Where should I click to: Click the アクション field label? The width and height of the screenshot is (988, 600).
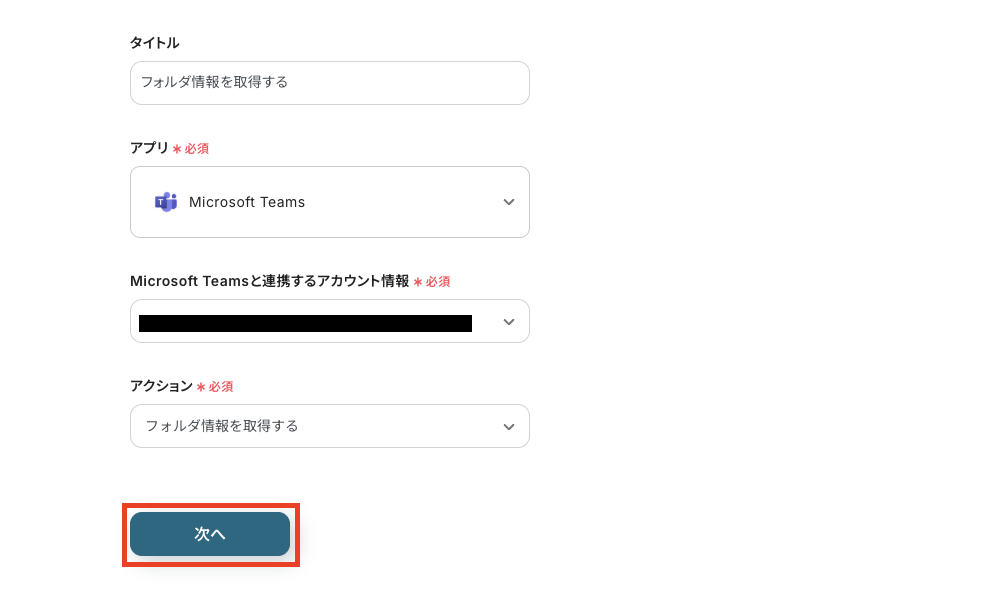161,386
